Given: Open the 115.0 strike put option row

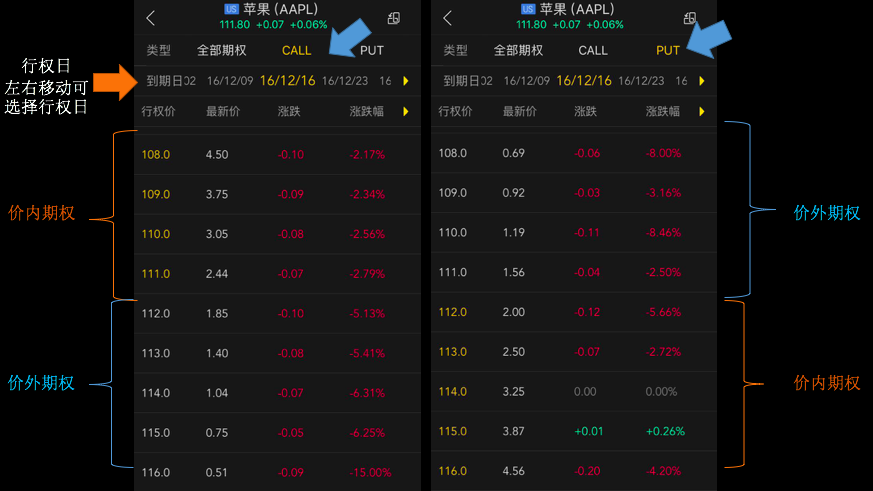Looking at the screenshot, I should pos(573,431).
